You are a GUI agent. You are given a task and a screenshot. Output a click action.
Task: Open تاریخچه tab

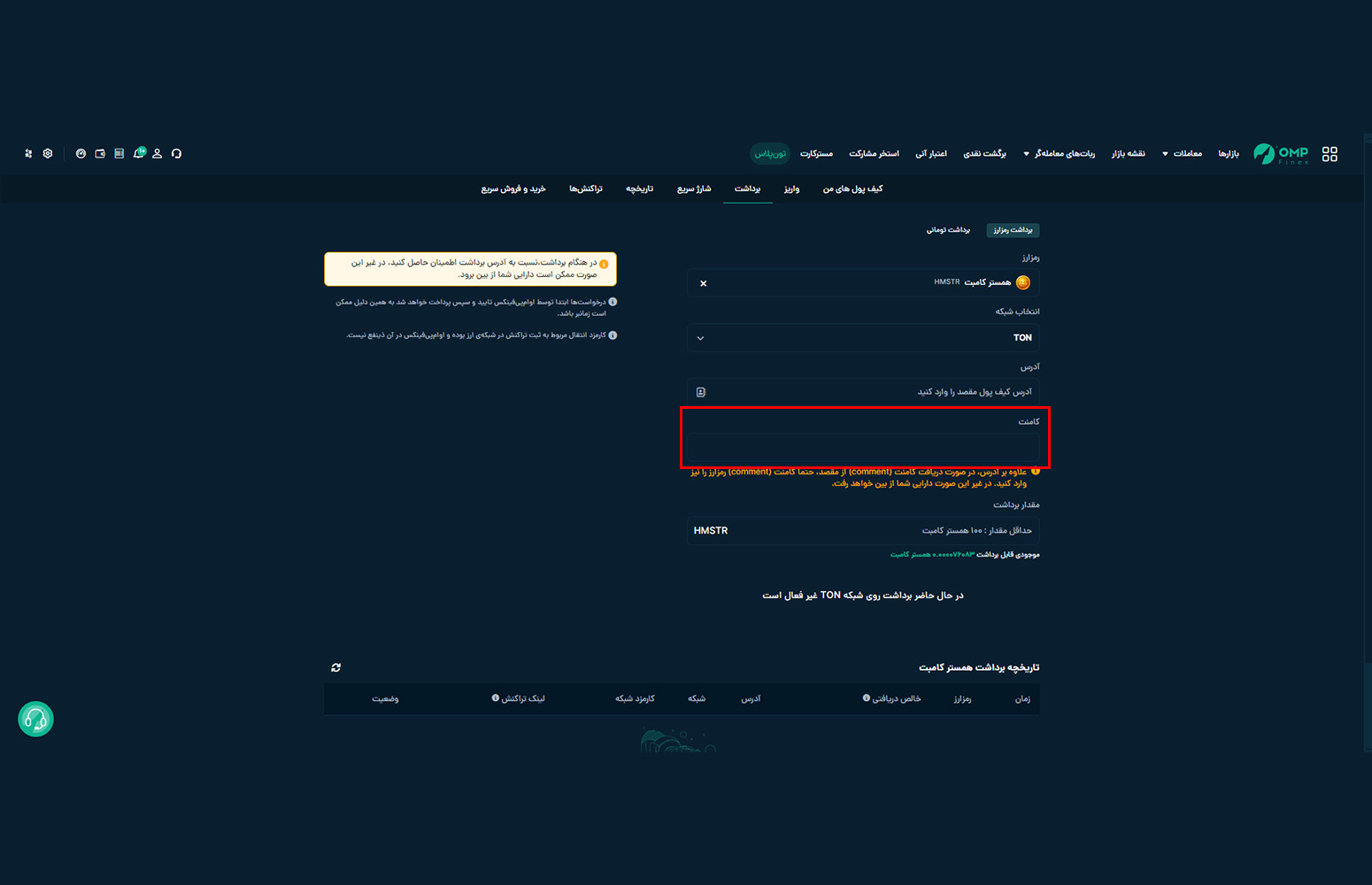point(639,189)
